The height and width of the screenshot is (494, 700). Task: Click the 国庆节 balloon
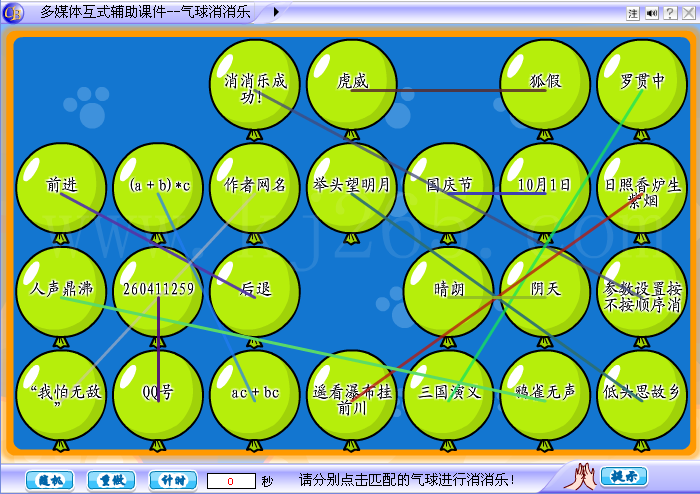(x=448, y=187)
